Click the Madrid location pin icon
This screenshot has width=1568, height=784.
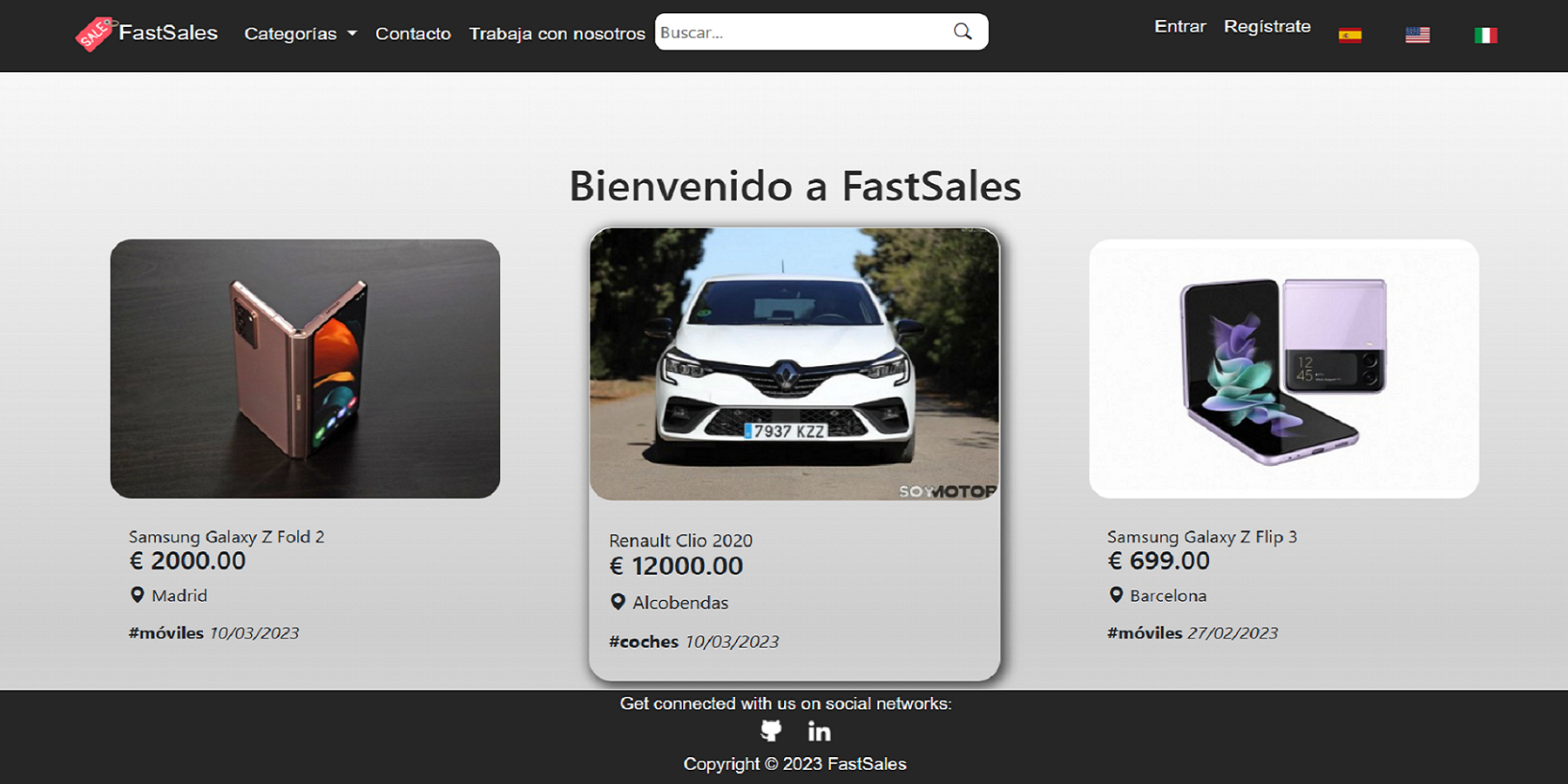point(137,595)
